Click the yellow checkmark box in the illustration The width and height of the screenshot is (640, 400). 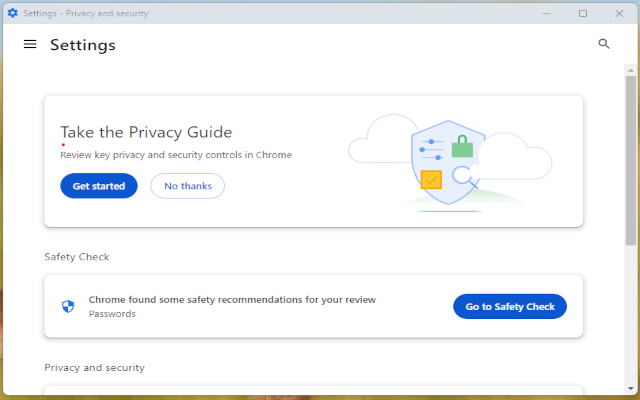431,180
